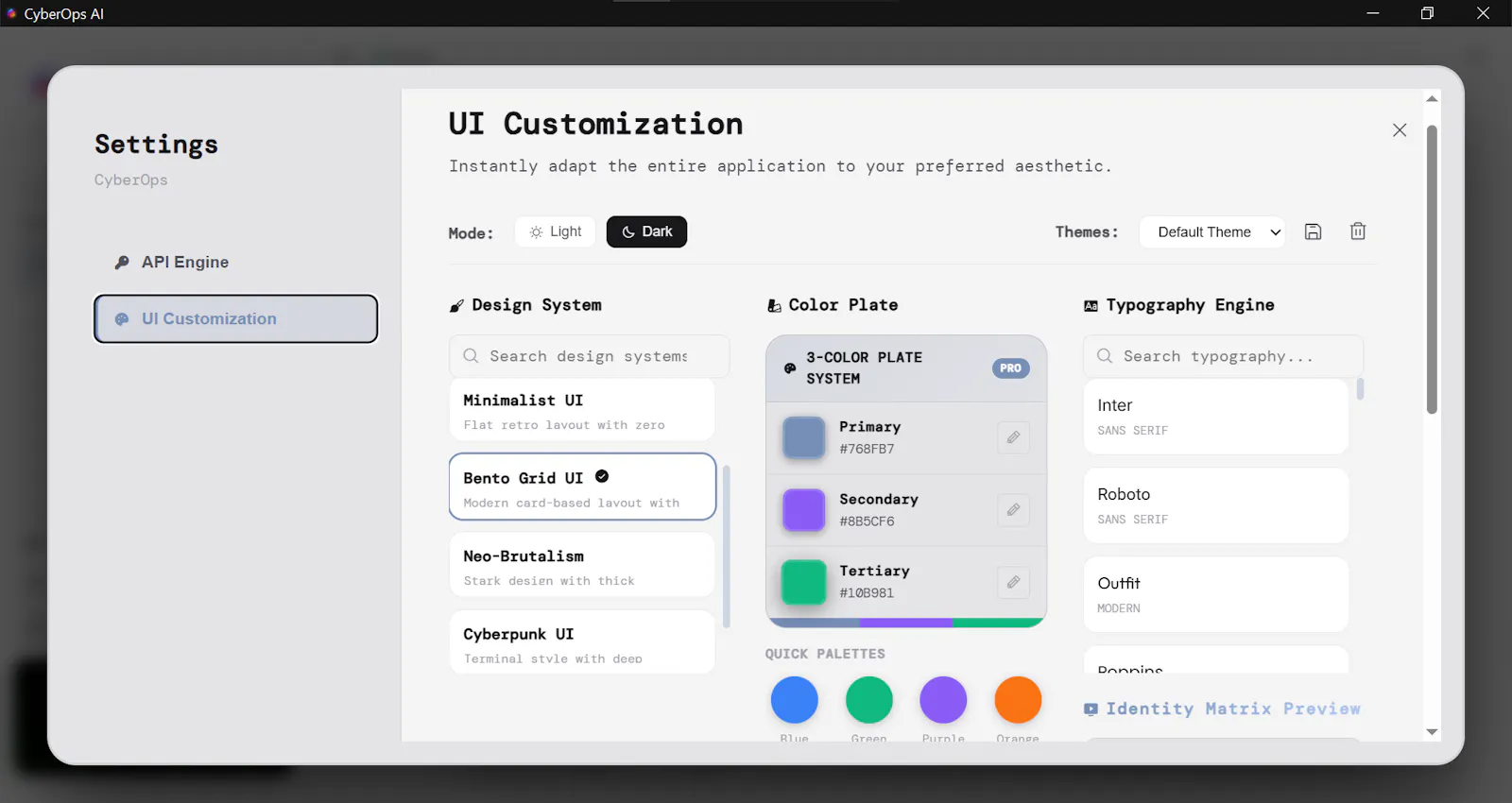This screenshot has height=803, width=1512.
Task: Click the QUICK PALETTES label
Action: [x=825, y=654]
